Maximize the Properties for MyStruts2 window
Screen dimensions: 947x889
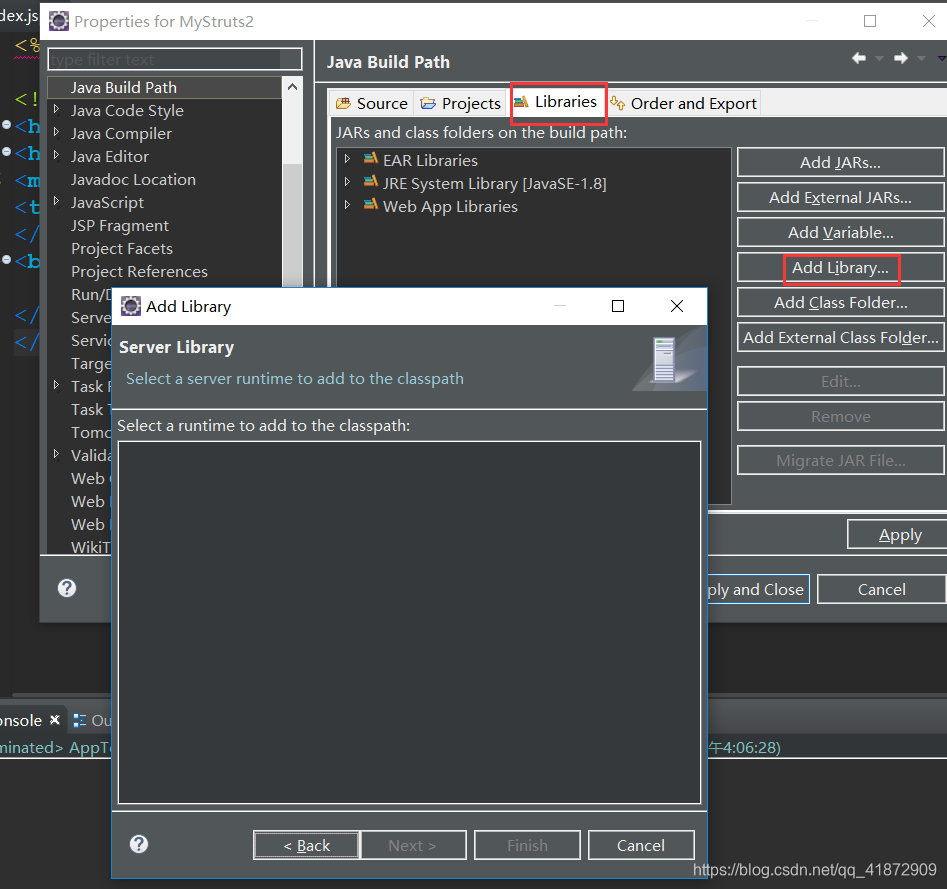tap(870, 21)
